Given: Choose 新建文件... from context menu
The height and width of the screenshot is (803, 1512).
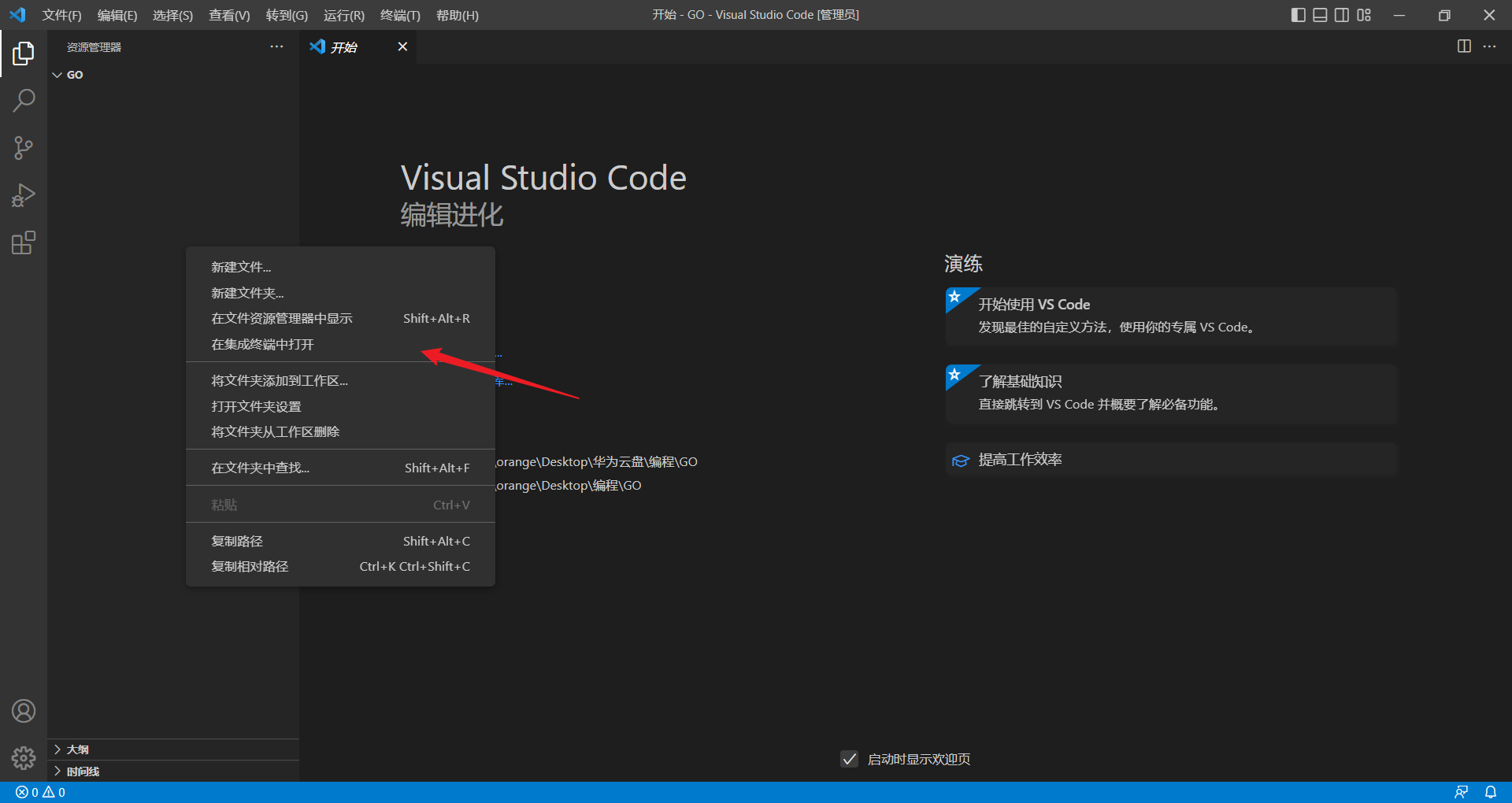Looking at the screenshot, I should point(340,267).
